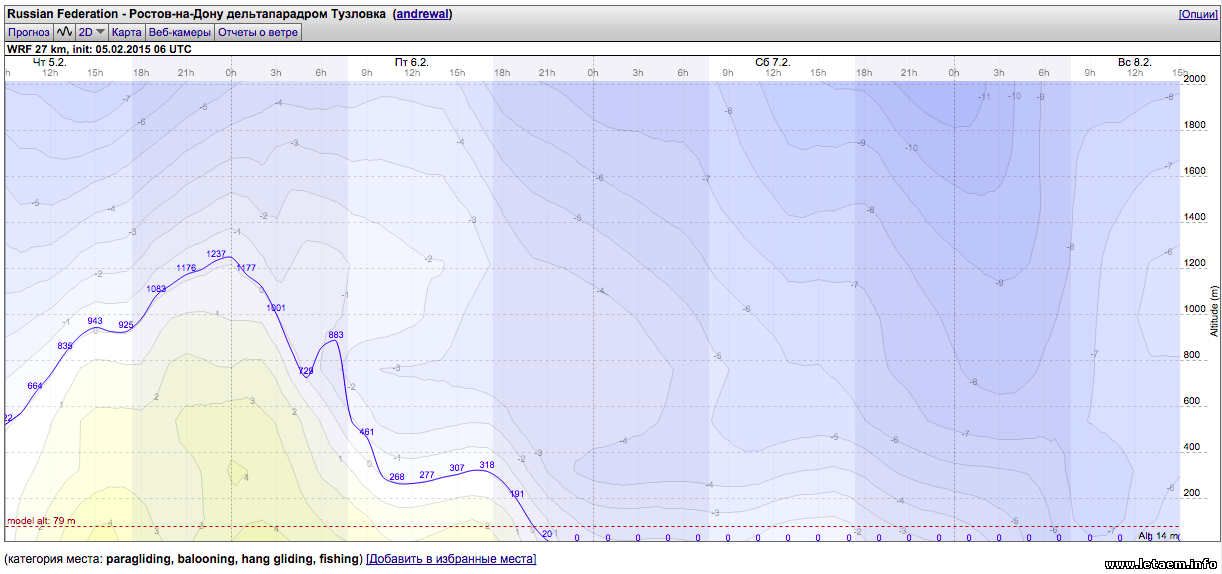Click the Сб 7.2. day label
Screen dimensions: 1222x574
(773, 62)
